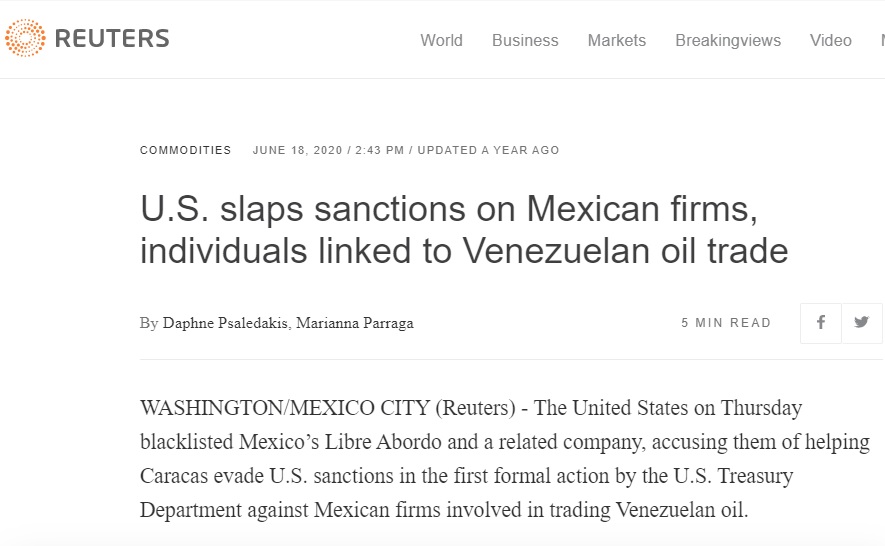885x546 pixels.
Task: Share the article on Twitter
Action: tap(862, 323)
